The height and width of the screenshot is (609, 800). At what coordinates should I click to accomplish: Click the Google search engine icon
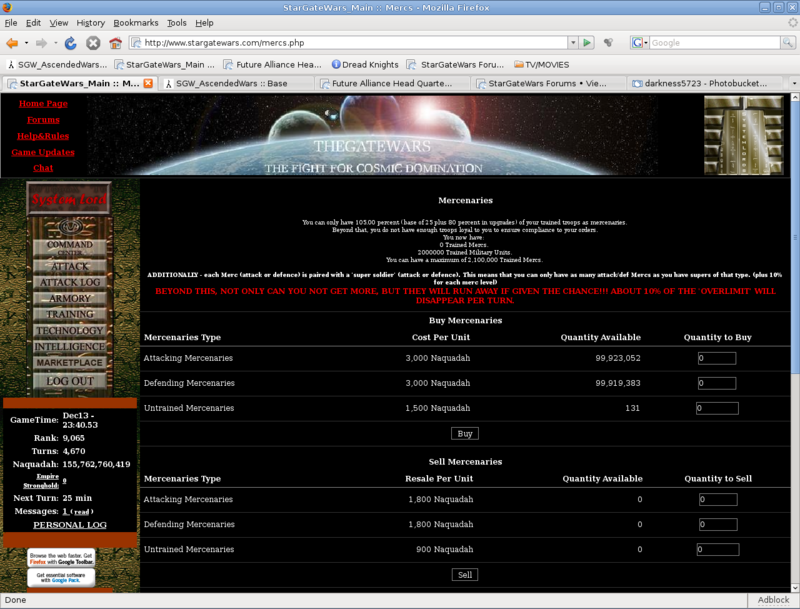click(x=637, y=43)
